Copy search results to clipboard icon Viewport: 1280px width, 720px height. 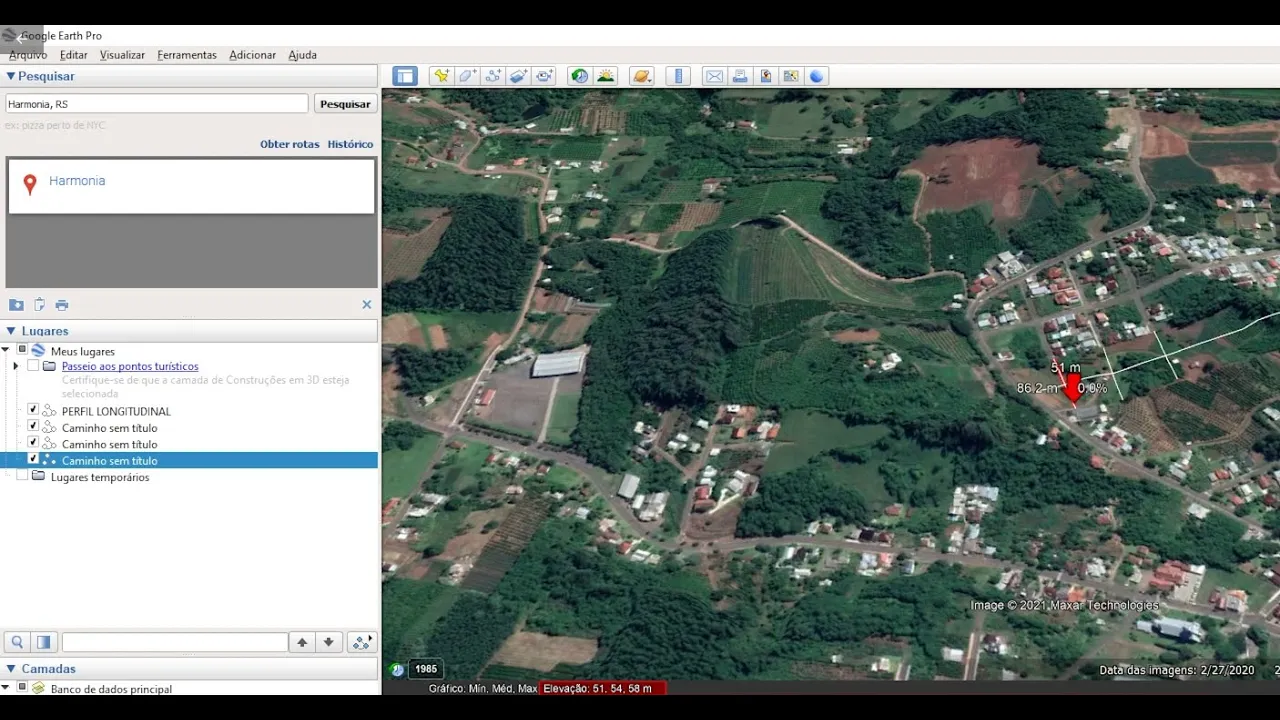point(39,305)
